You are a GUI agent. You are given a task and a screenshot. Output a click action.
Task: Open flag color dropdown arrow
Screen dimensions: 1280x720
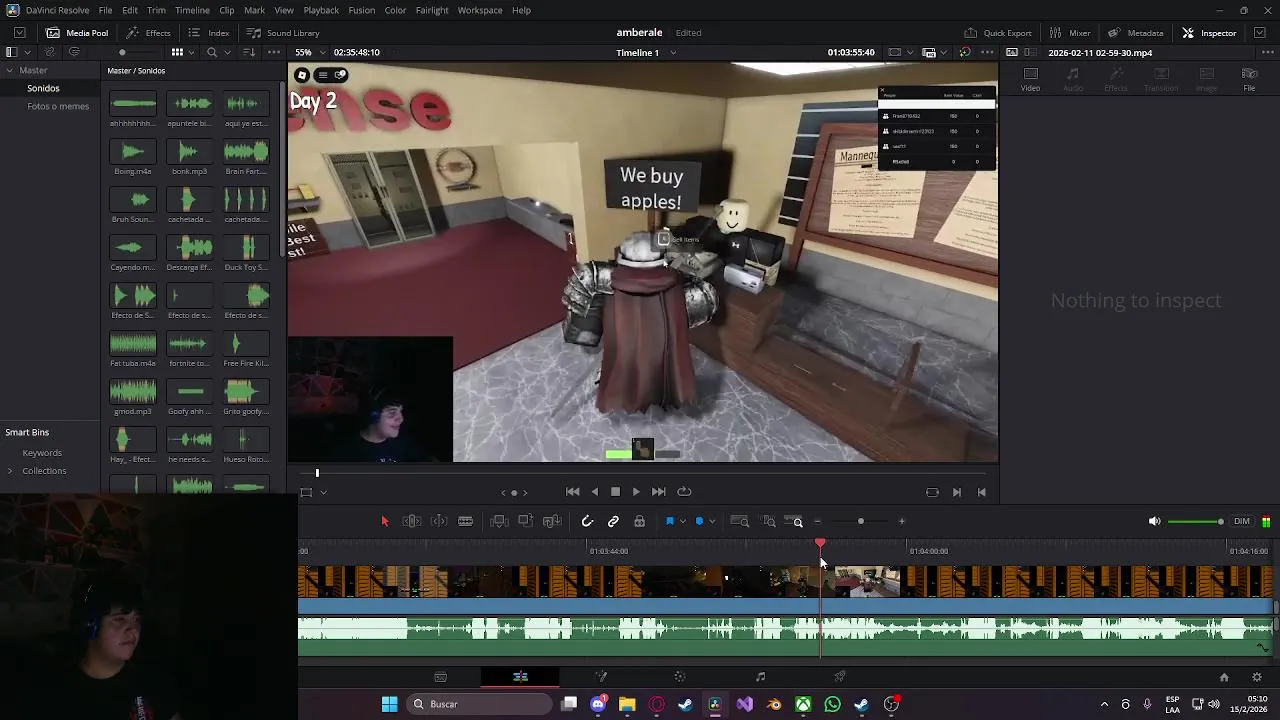[682, 521]
